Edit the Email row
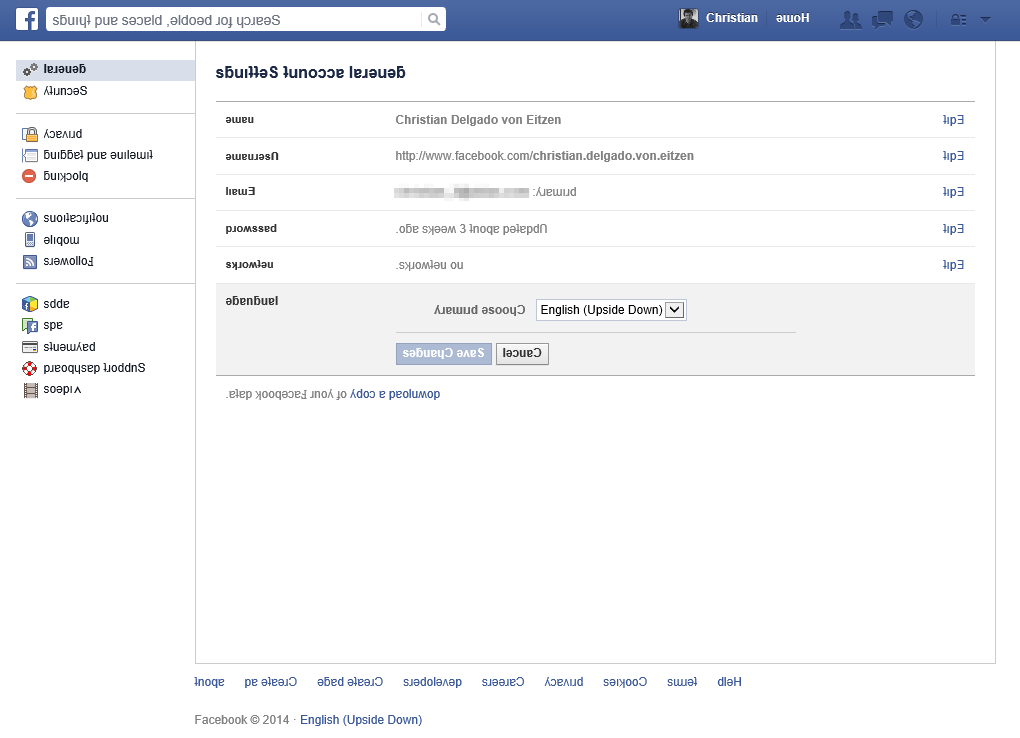Screen dimensions: 1020x738 pyautogui.click(x=953, y=192)
